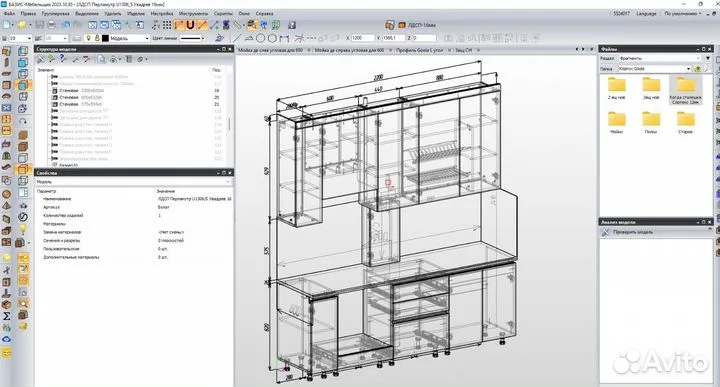720x387 pixels.
Task: Click the magnet 'U' snap icon
Action: [x=190, y=25]
